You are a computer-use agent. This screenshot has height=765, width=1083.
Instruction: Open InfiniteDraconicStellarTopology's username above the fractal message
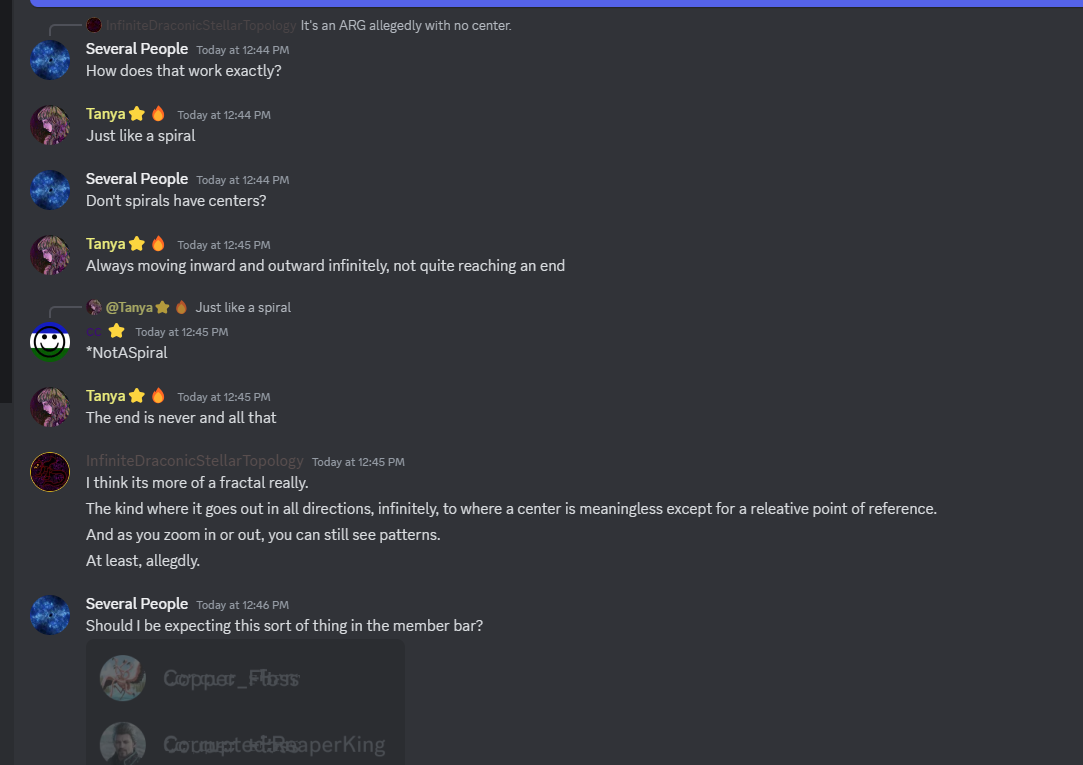[194, 461]
